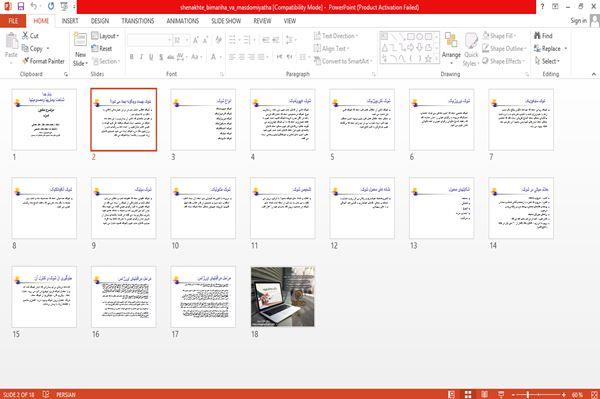Click the zoom slider handle
The width and height of the screenshot is (600, 399).
pos(528,394)
